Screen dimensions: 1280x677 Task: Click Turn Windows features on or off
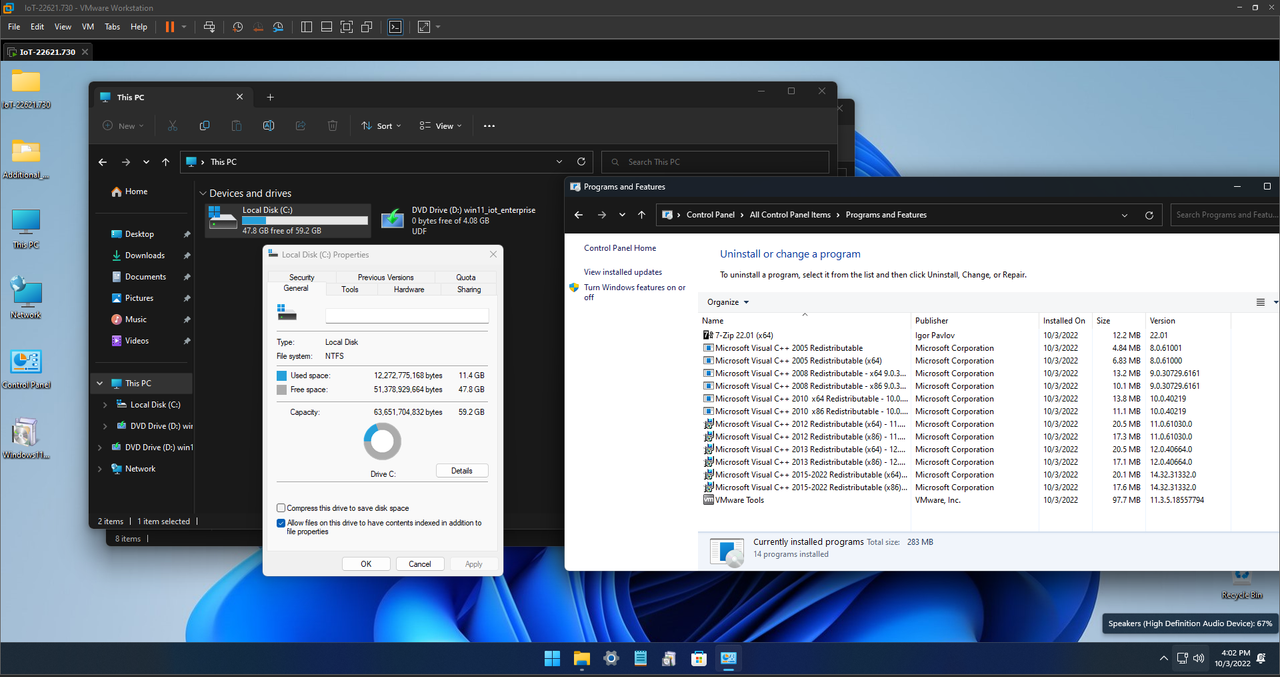[x=634, y=292]
